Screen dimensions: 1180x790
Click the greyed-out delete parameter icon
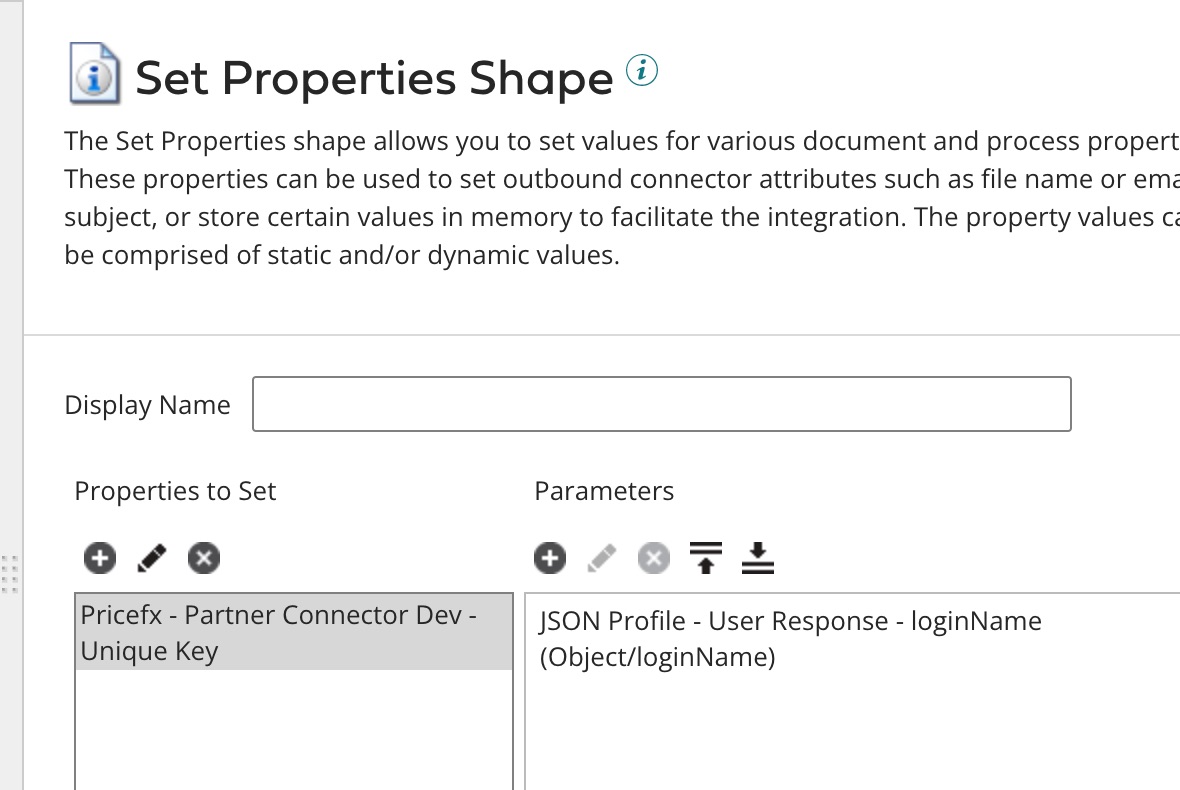click(x=653, y=558)
